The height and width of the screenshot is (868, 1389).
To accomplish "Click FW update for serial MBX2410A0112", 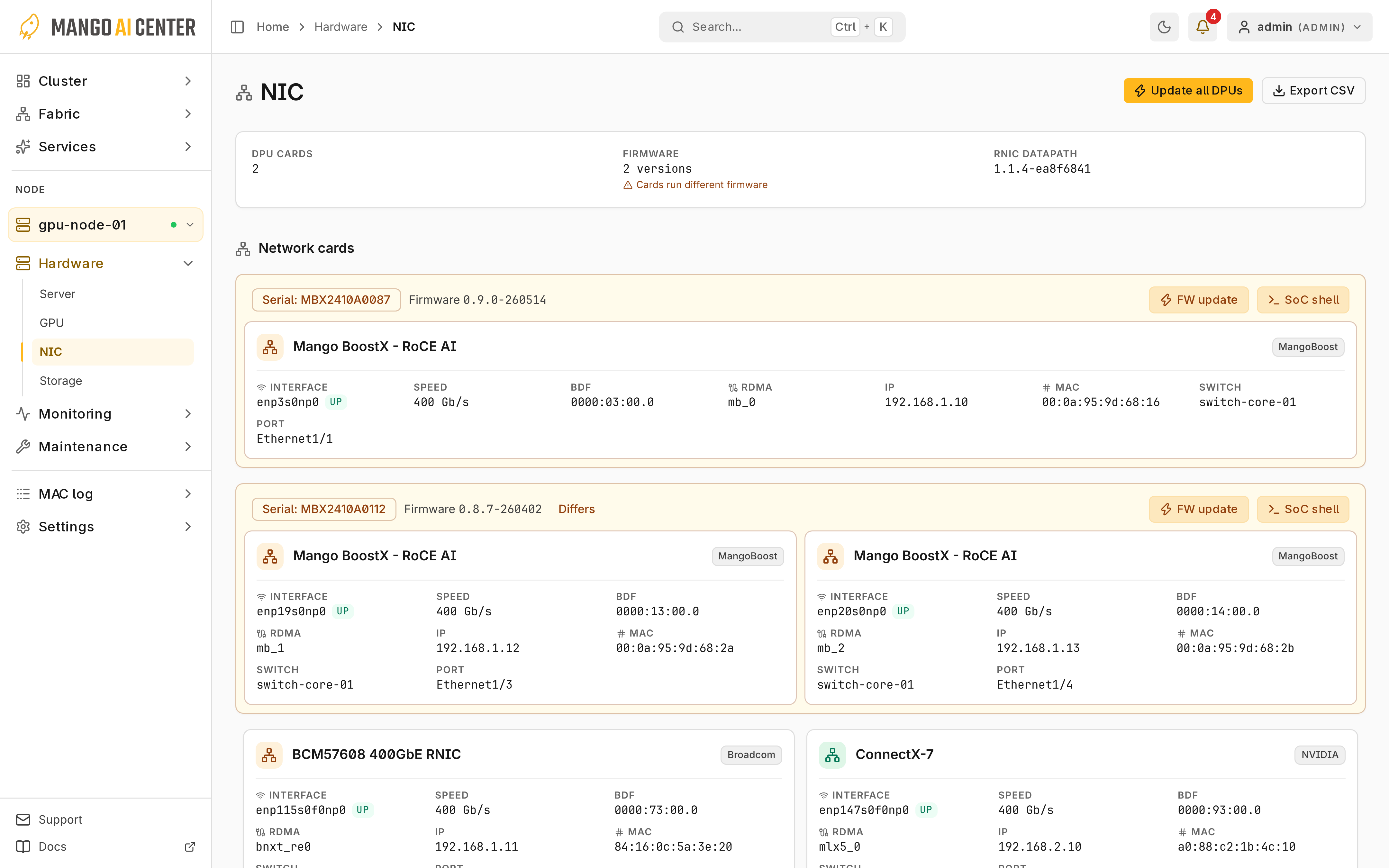I will [x=1198, y=509].
